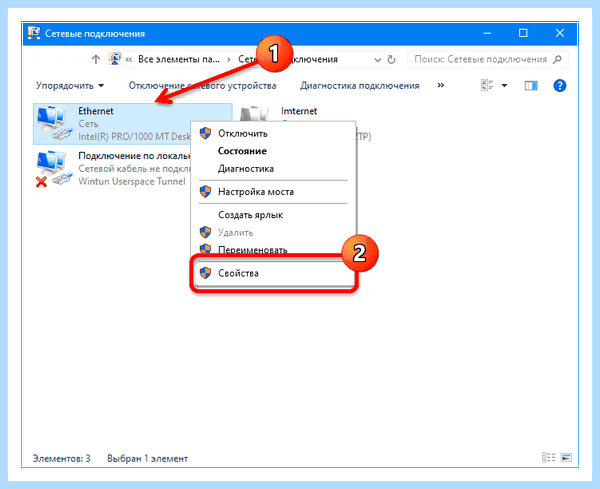Show more toolbar commands chevron
600x489 pixels.
coord(441,85)
